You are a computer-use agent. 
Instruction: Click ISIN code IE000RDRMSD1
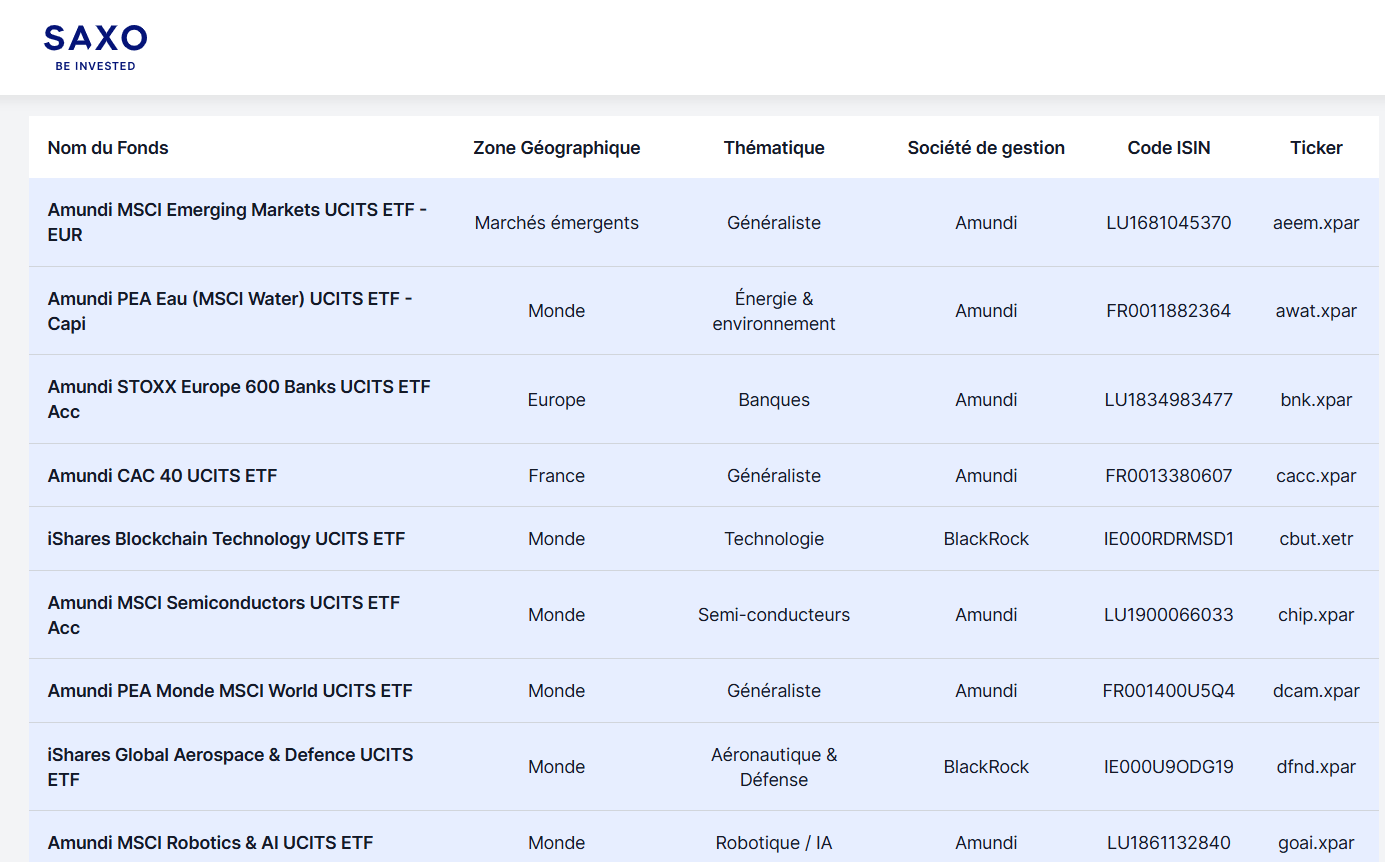pos(1169,539)
